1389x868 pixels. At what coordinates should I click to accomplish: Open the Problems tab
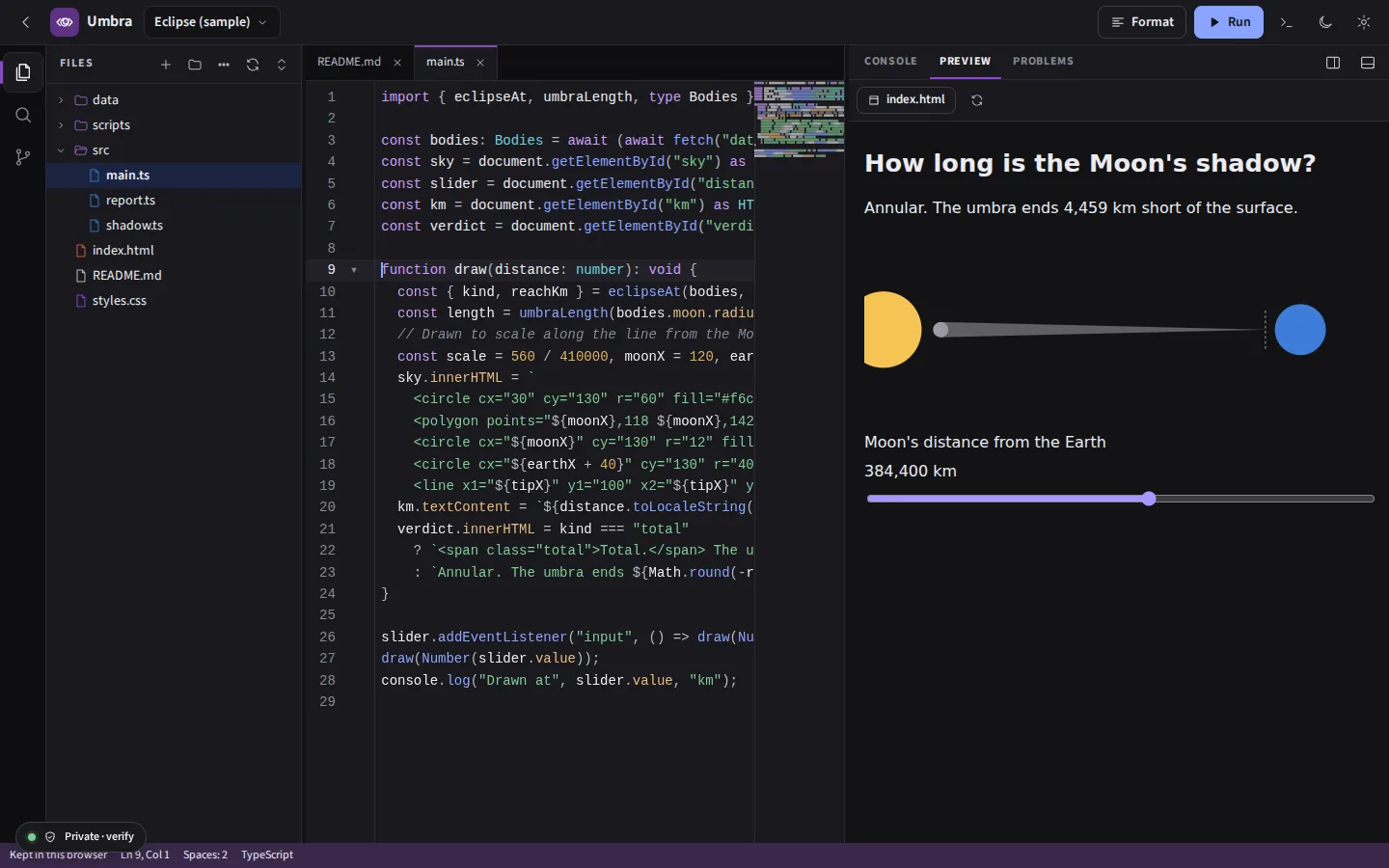click(1043, 61)
